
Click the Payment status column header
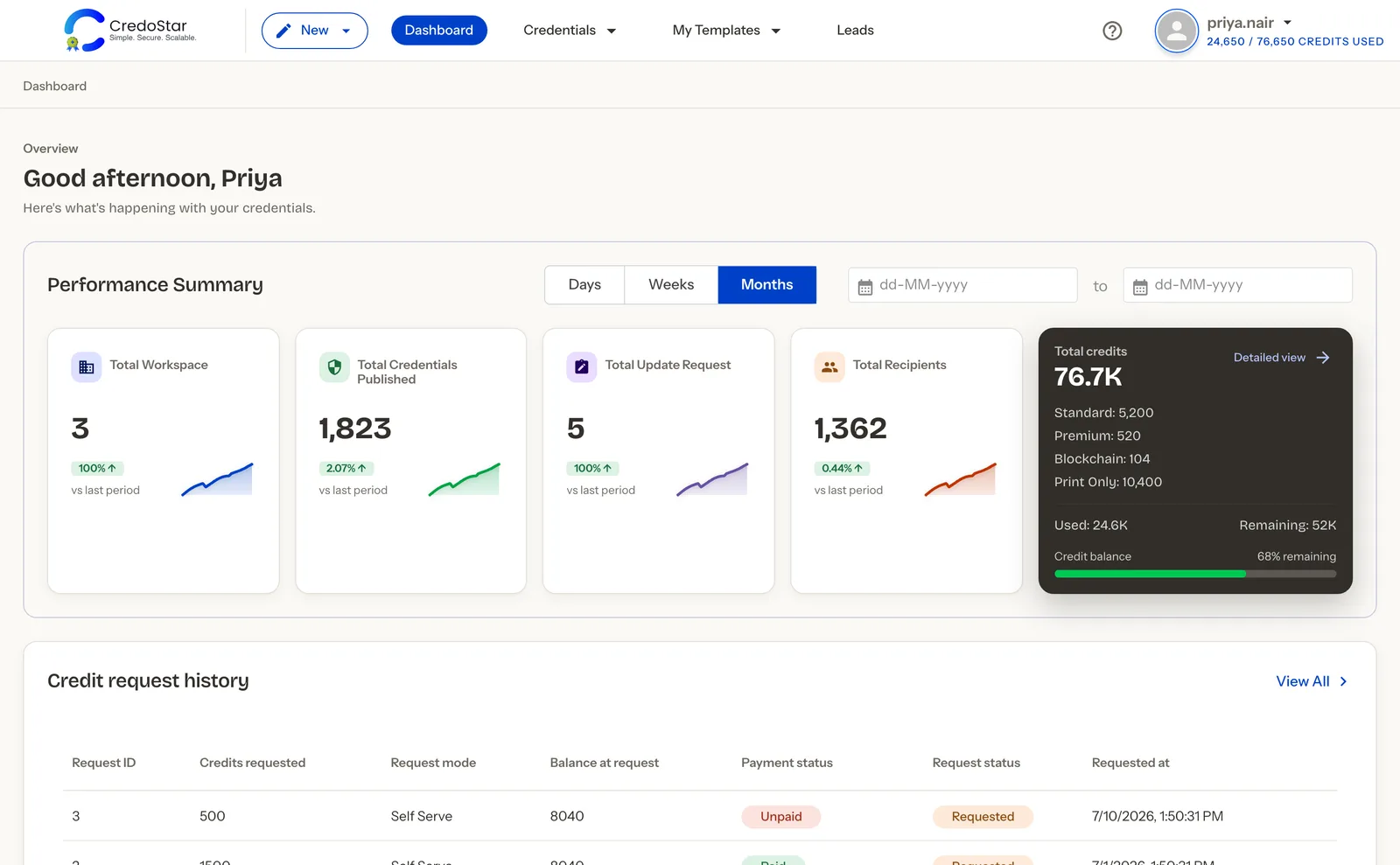787,763
